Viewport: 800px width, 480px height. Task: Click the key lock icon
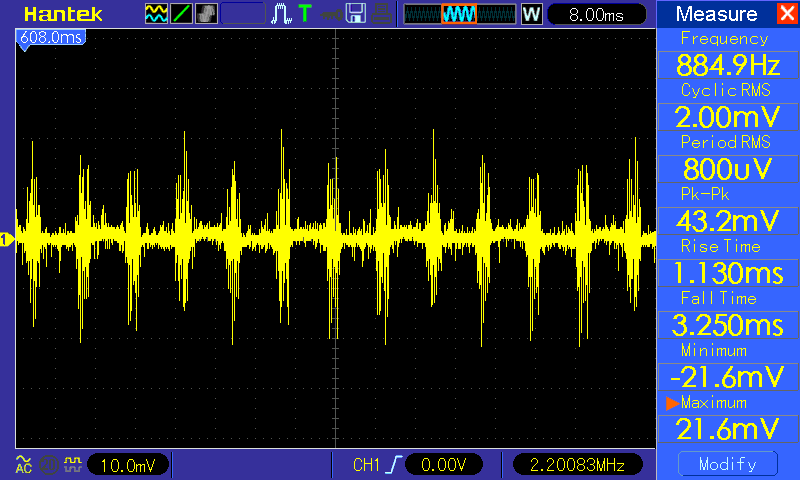pos(331,15)
